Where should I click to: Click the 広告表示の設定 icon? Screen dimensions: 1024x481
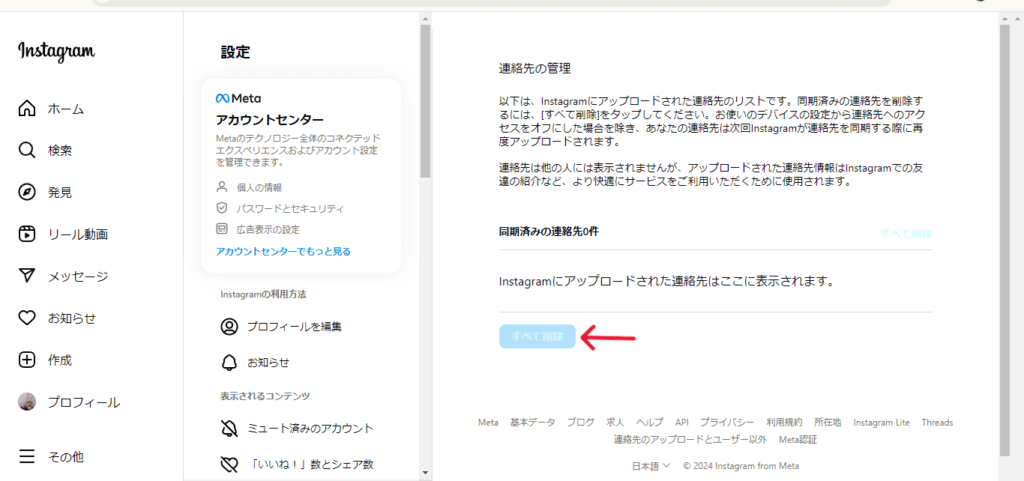point(221,229)
